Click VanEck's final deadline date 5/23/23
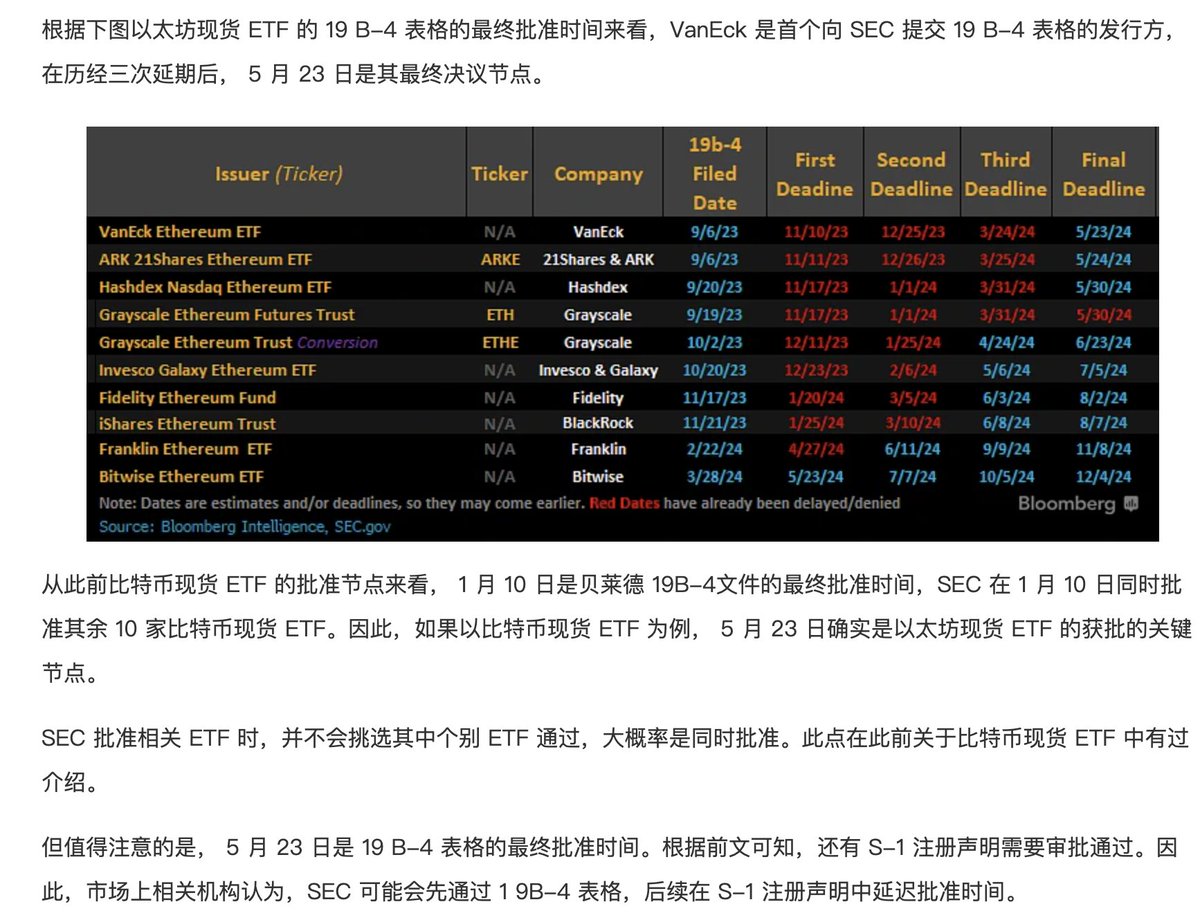 1103,231
